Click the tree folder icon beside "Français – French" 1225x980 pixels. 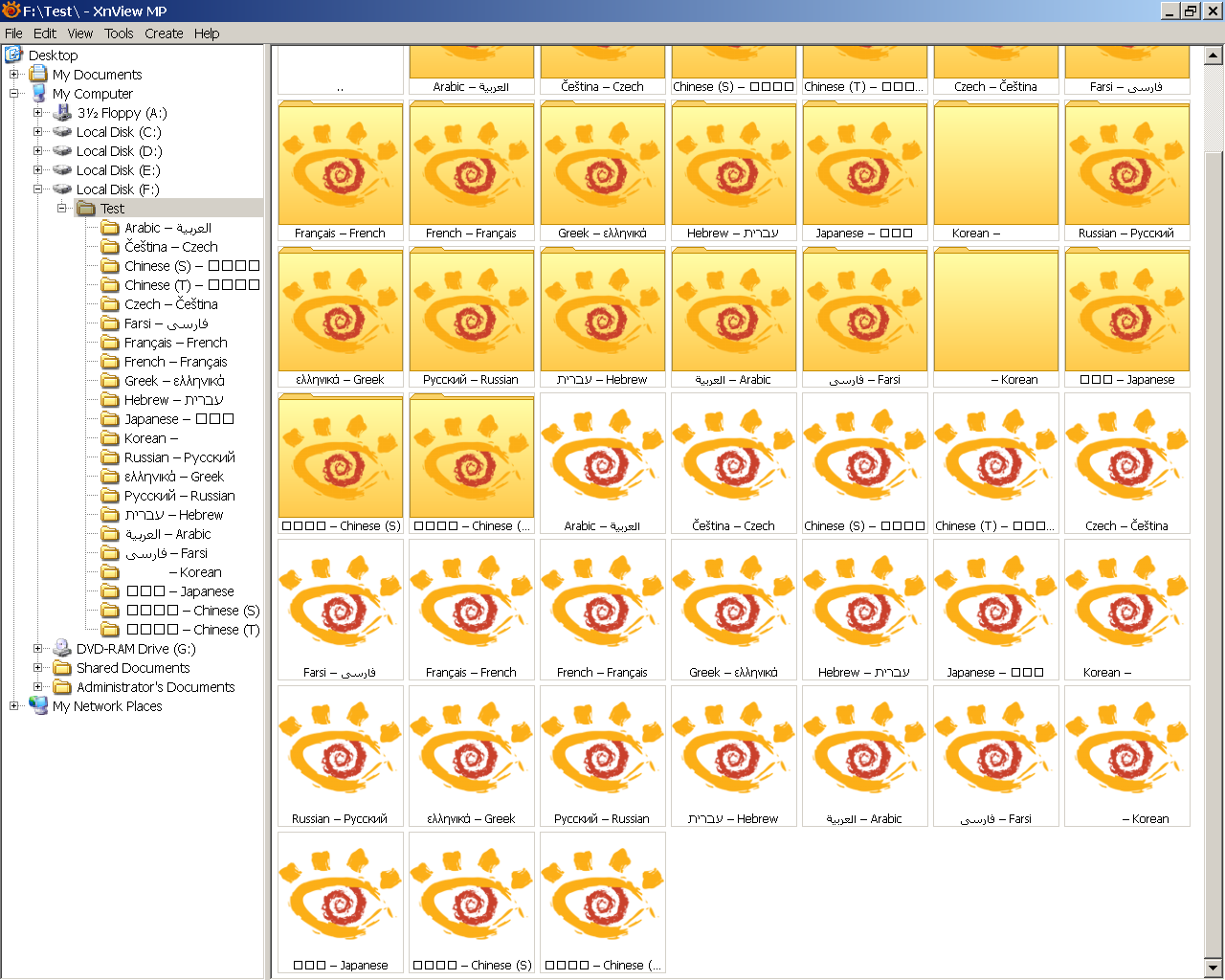coord(110,342)
